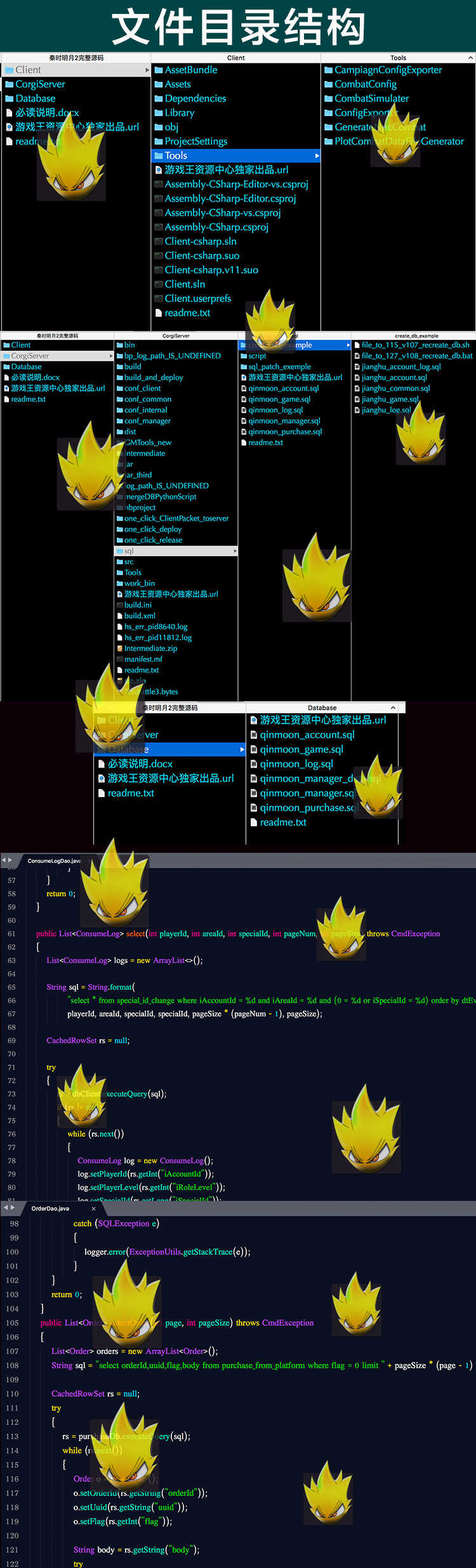Select jianghu_account_log.sql file
Screen dimensions: 476x1568
tap(401, 366)
